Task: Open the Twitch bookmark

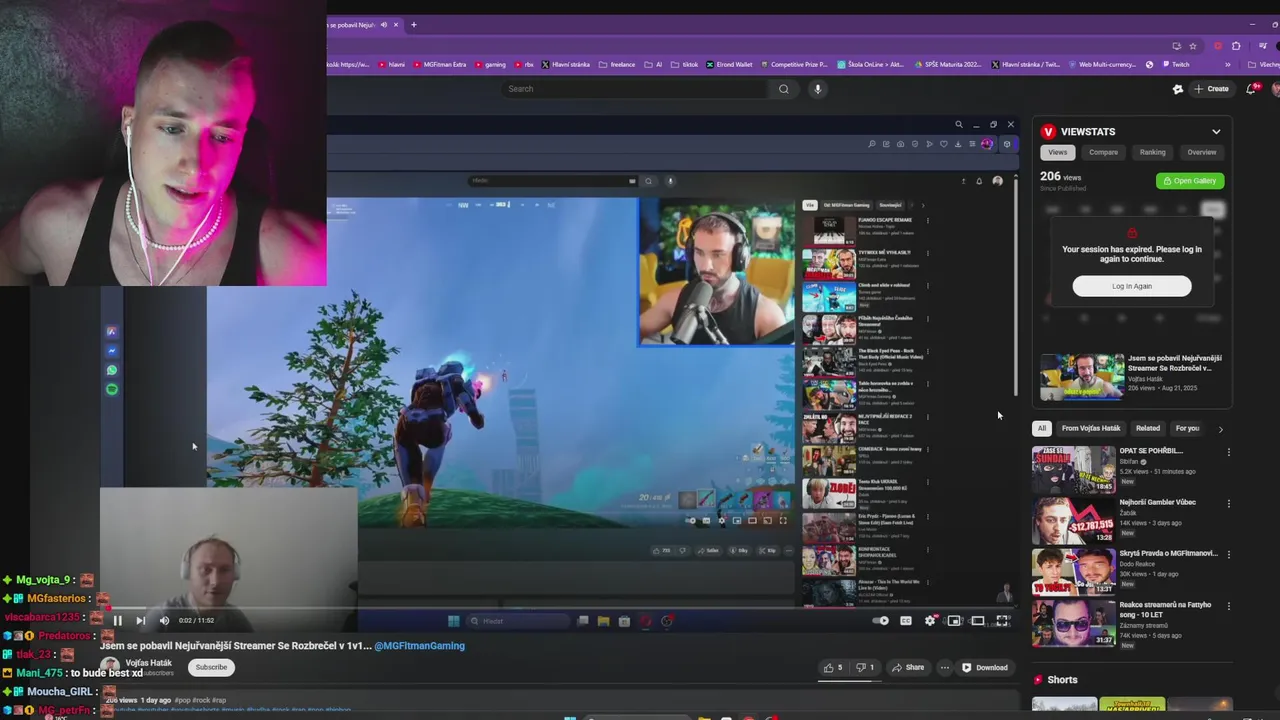Action: [x=1174, y=64]
